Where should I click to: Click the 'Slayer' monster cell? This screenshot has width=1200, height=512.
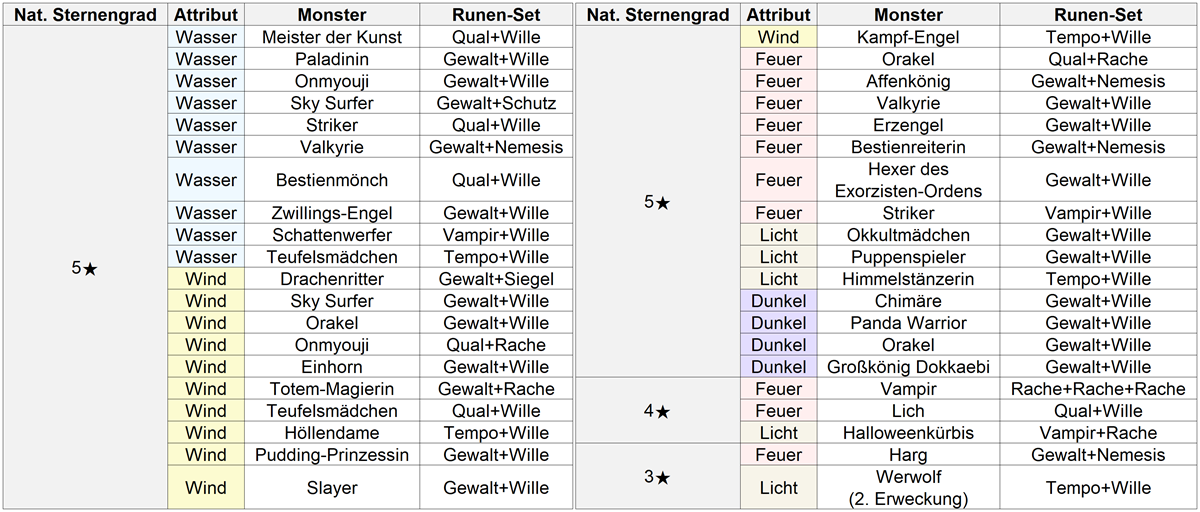coord(331,488)
